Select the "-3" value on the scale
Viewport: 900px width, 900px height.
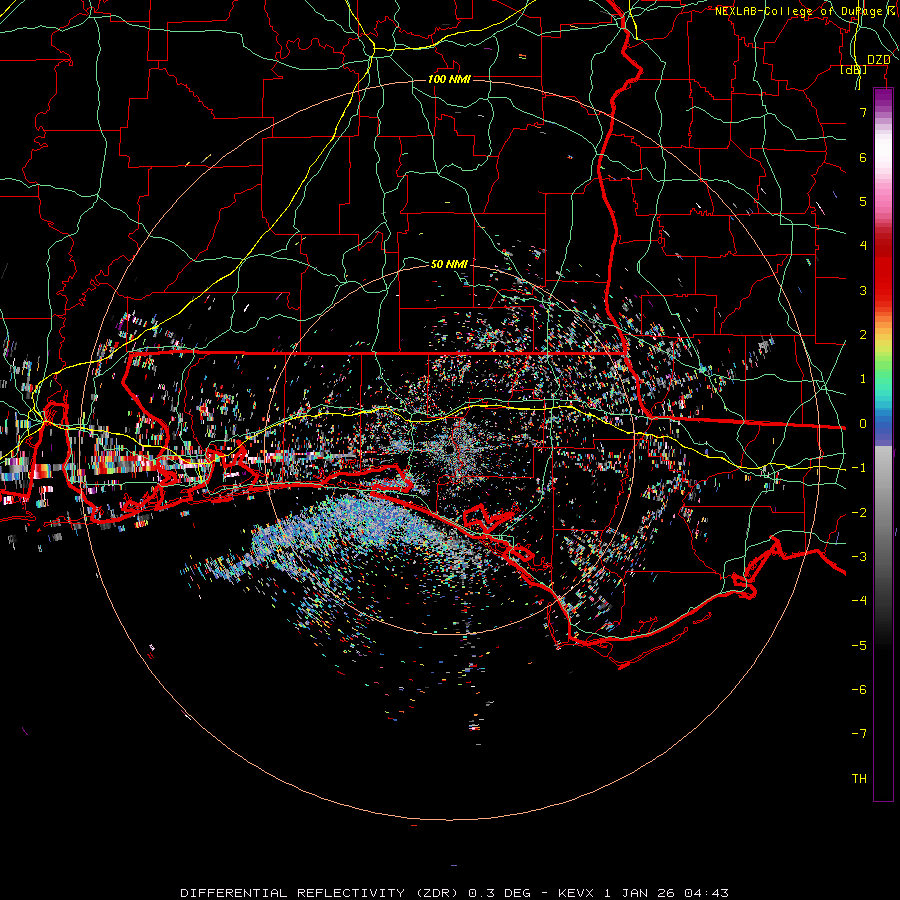pos(859,557)
